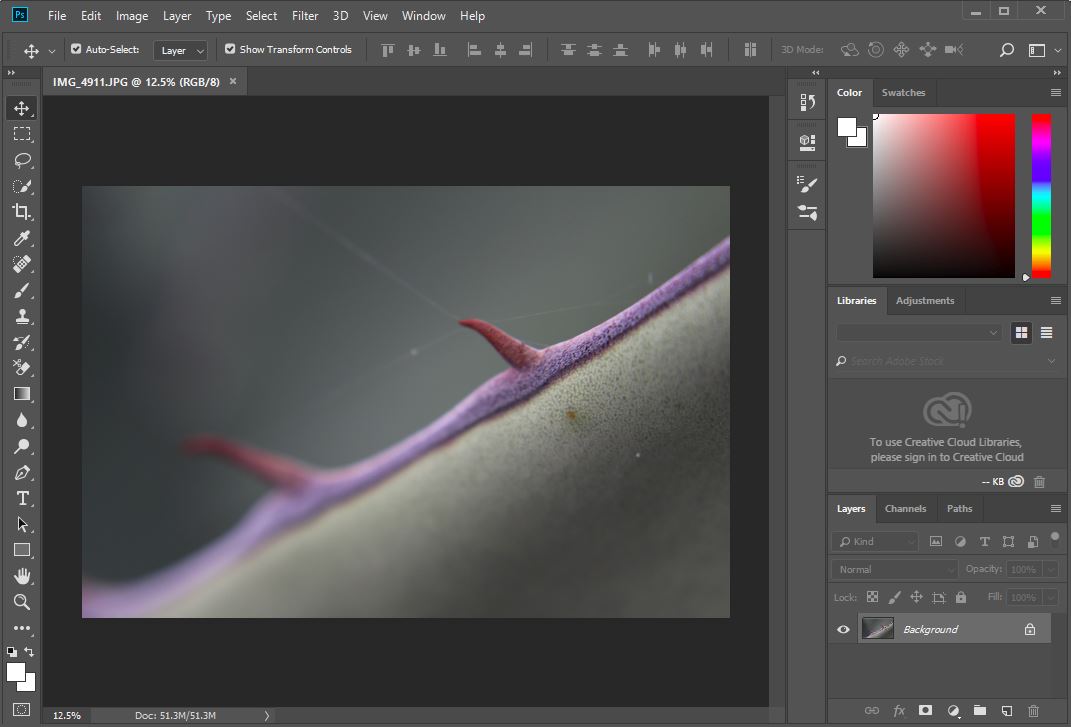
Task: Expand the Kind layer filter dropdown
Action: [x=874, y=541]
